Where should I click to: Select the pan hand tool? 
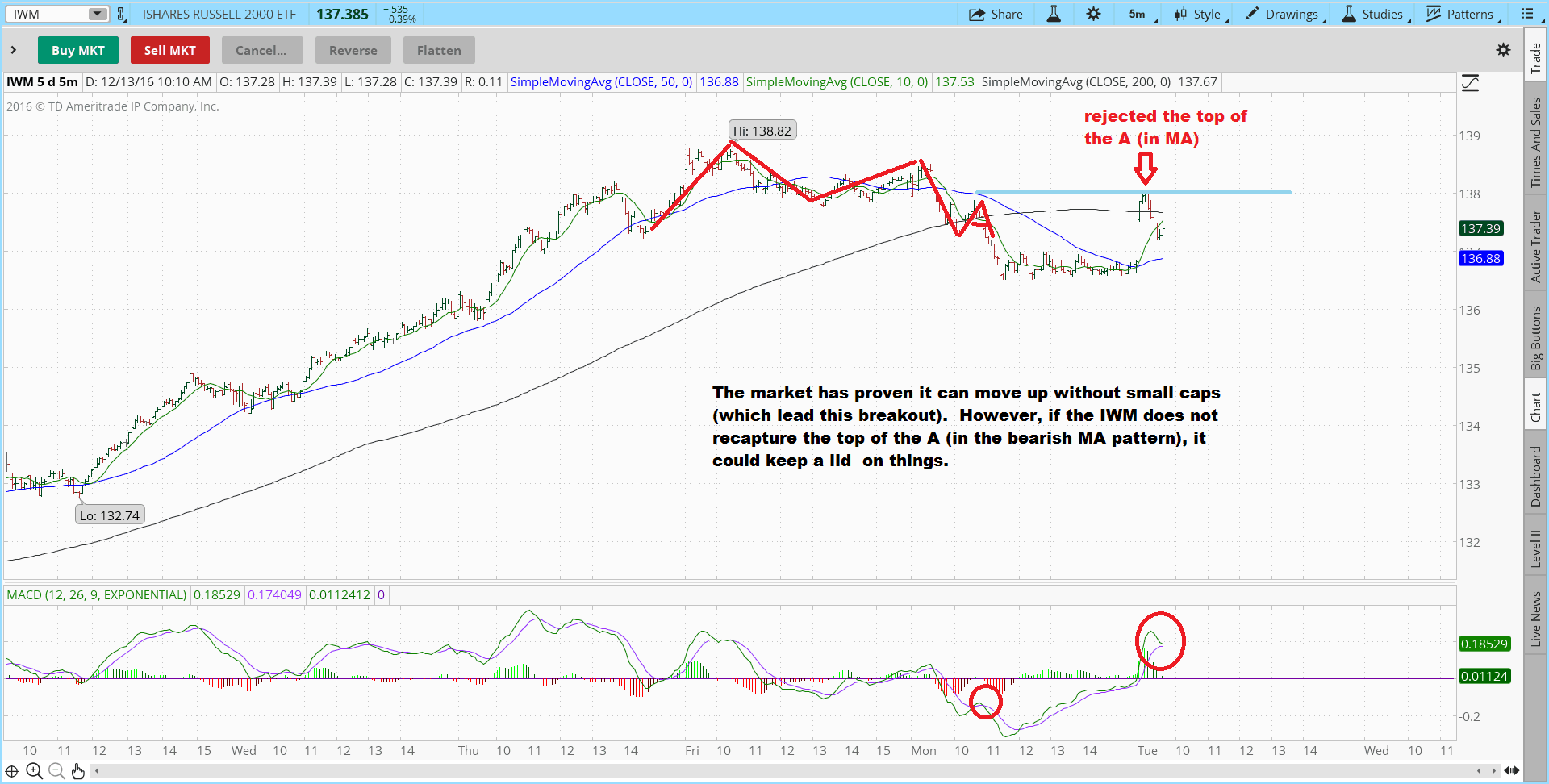click(x=78, y=771)
